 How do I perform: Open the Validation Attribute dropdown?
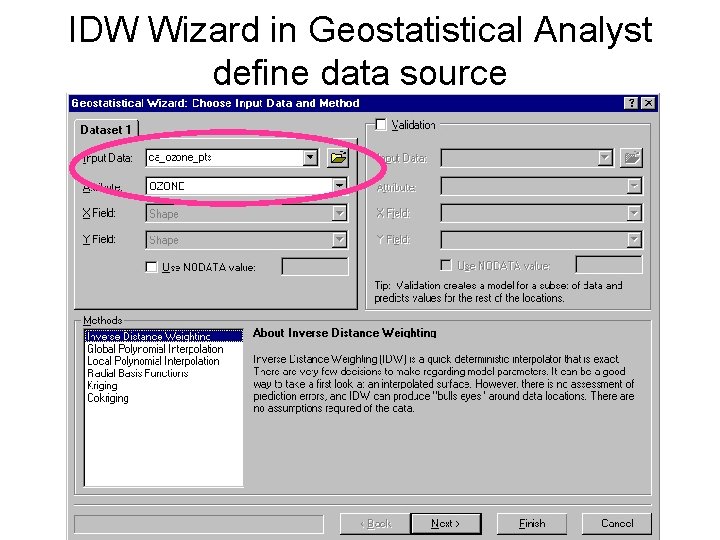pos(634,186)
